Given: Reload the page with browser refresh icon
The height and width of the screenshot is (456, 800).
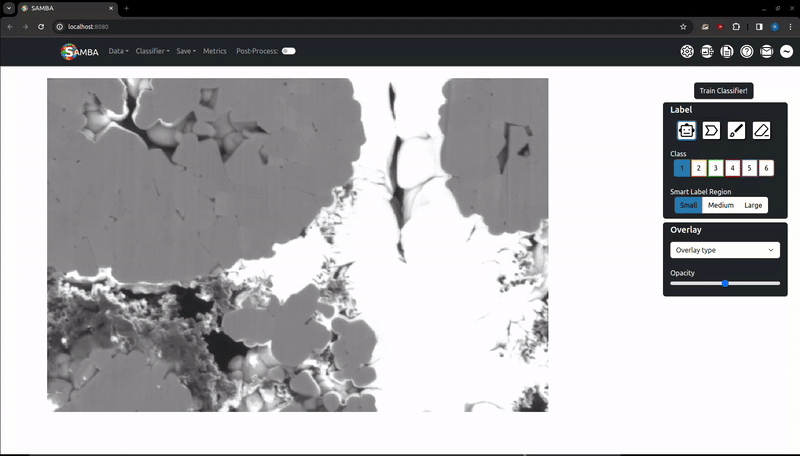Looking at the screenshot, I should (41, 27).
